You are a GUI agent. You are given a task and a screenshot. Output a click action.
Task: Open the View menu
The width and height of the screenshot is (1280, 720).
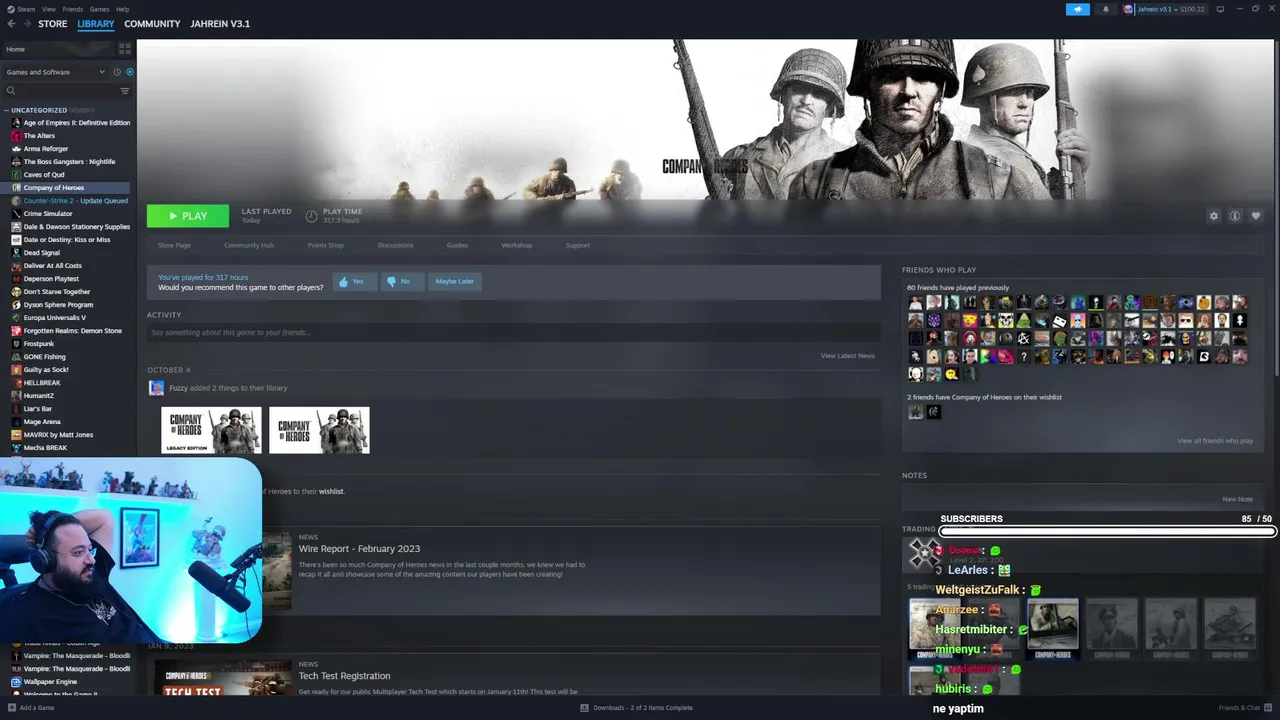(x=49, y=9)
